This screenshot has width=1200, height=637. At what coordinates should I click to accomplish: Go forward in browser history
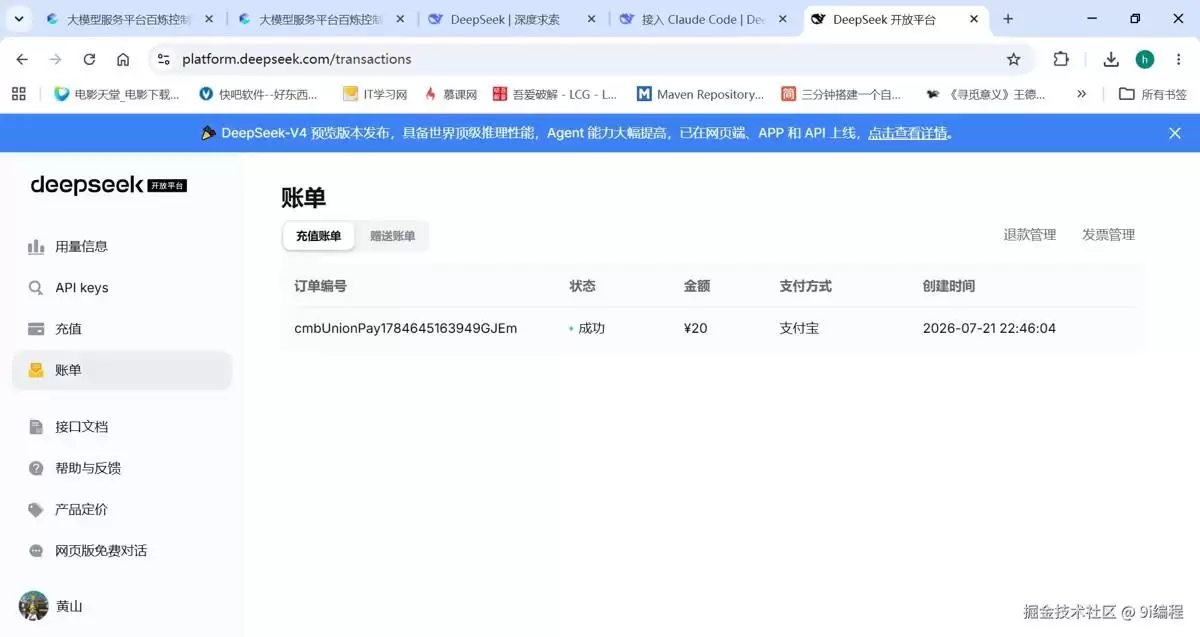click(x=55, y=59)
